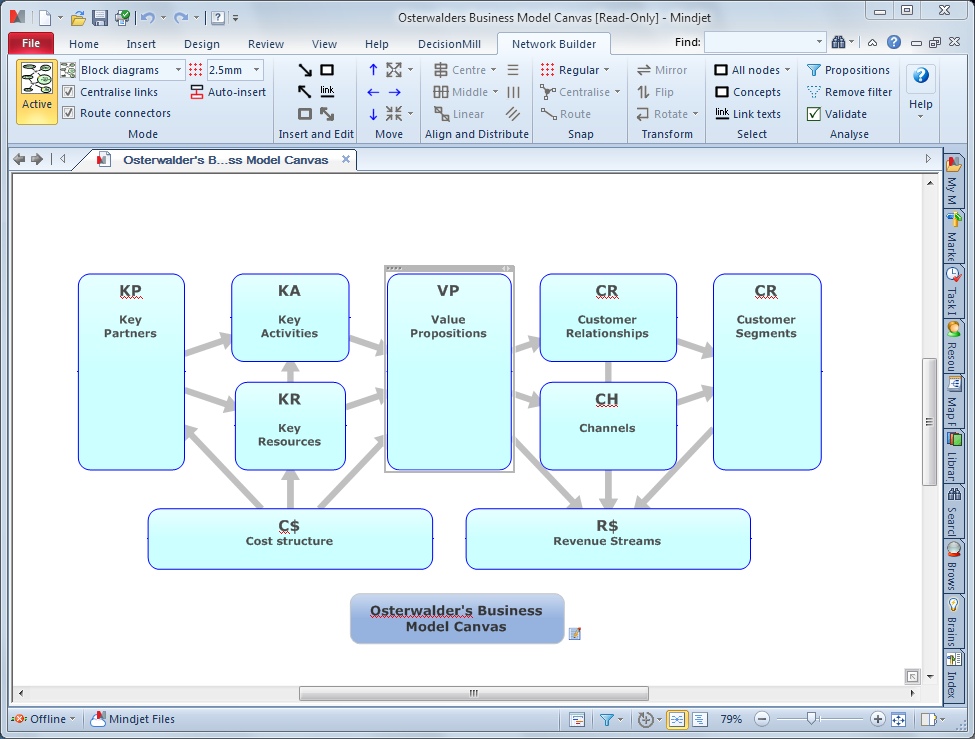Click the zoom slider handle

811,718
